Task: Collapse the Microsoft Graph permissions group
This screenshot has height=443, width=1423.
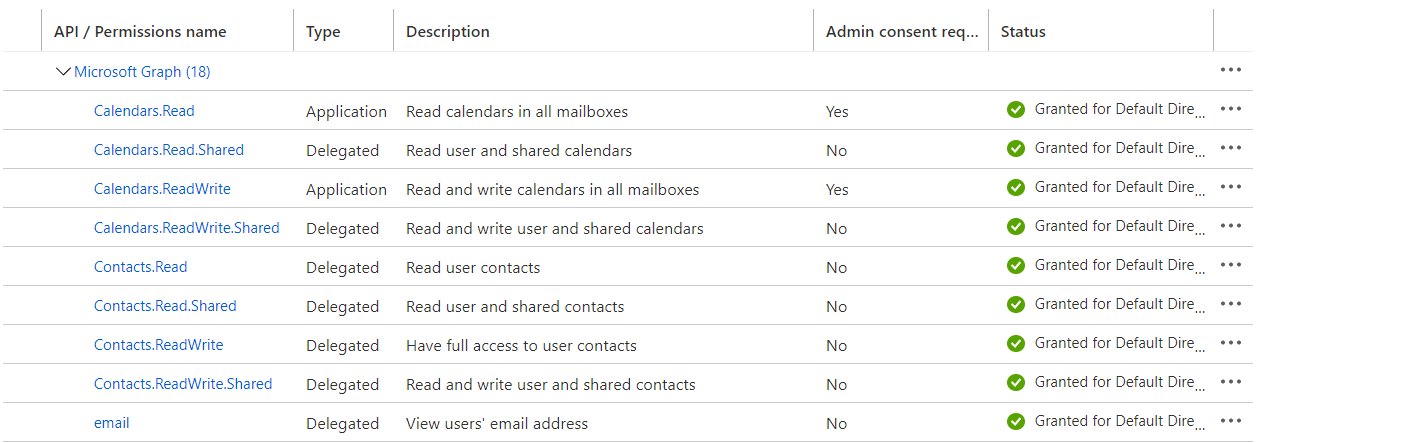Action: pyautogui.click(x=64, y=72)
